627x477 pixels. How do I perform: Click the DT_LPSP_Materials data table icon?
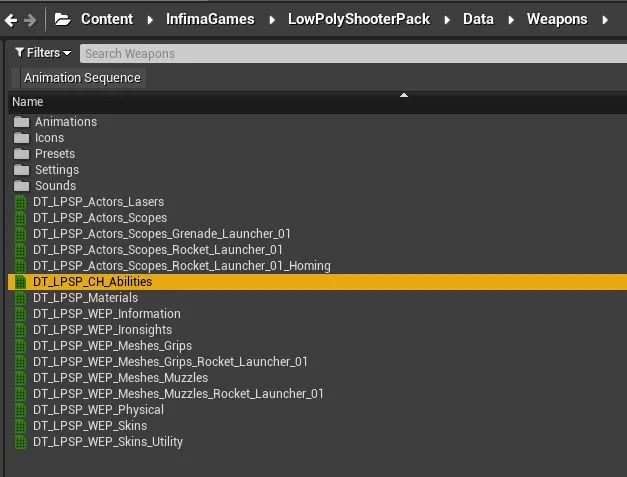point(21,298)
